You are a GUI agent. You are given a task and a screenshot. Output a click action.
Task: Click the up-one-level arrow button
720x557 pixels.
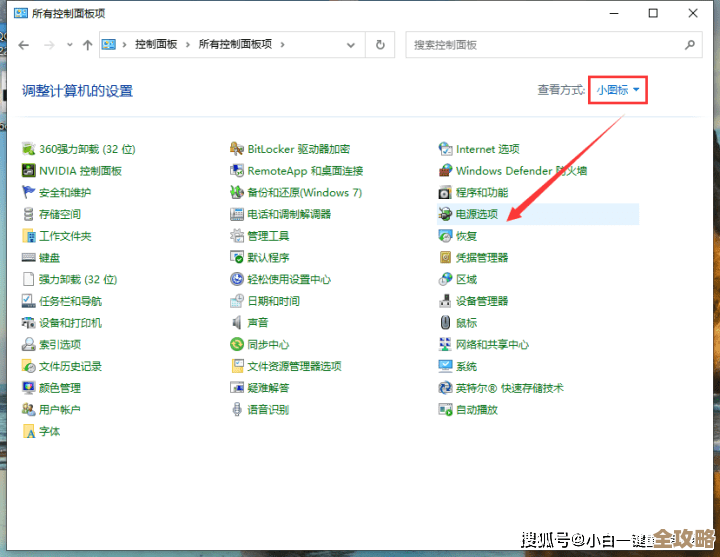(87, 45)
